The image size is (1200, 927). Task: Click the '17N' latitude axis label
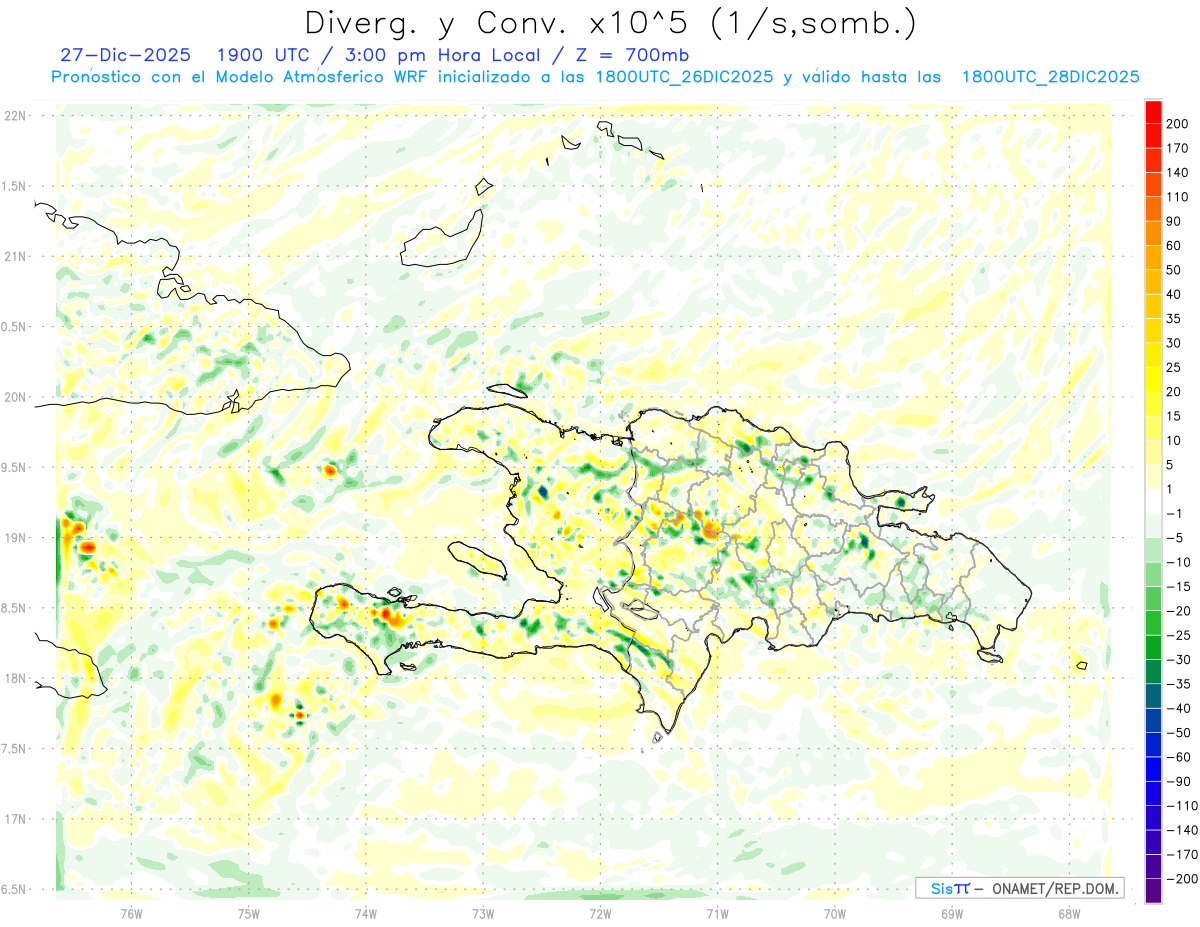click(14, 819)
